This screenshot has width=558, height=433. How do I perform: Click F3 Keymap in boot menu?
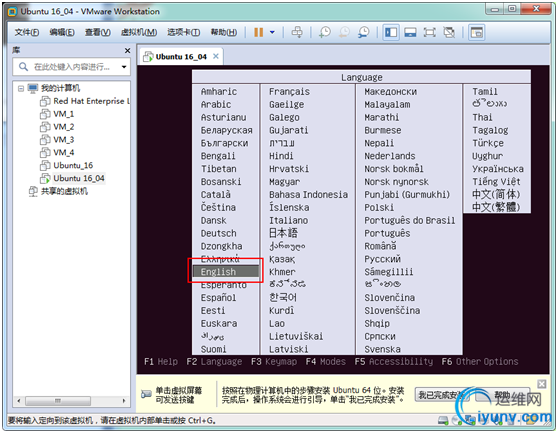[274, 362]
